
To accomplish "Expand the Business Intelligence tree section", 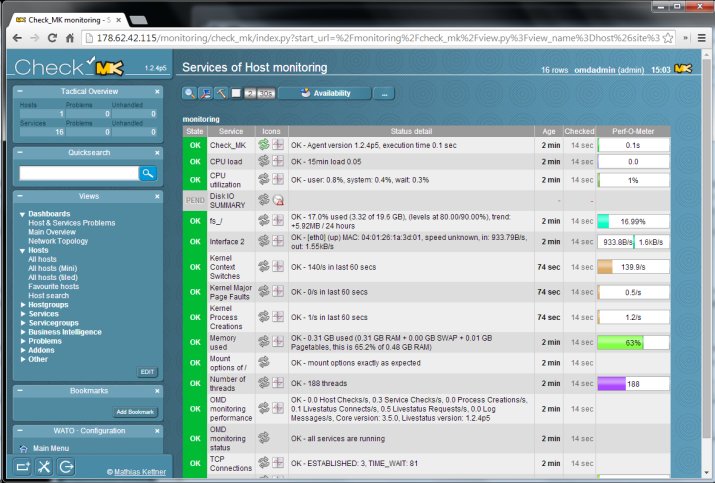I will tap(23, 332).
